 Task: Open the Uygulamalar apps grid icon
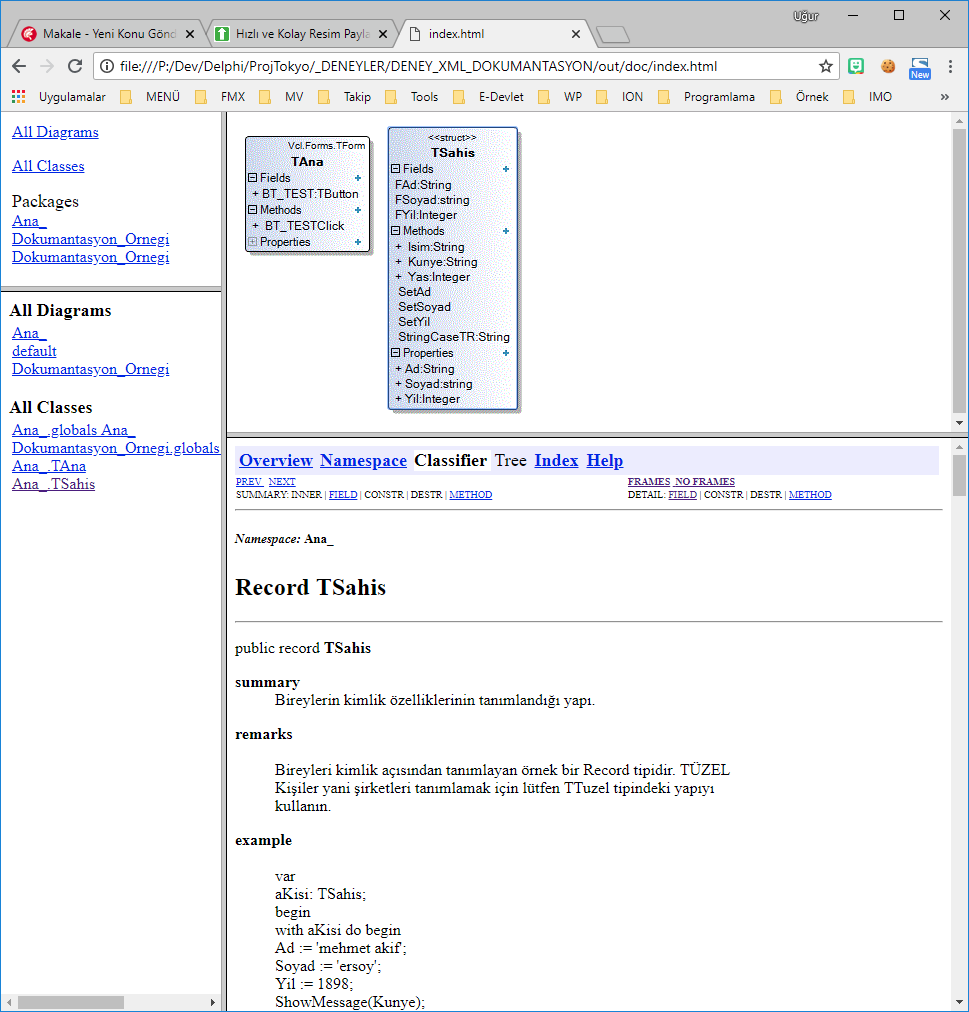[18, 97]
